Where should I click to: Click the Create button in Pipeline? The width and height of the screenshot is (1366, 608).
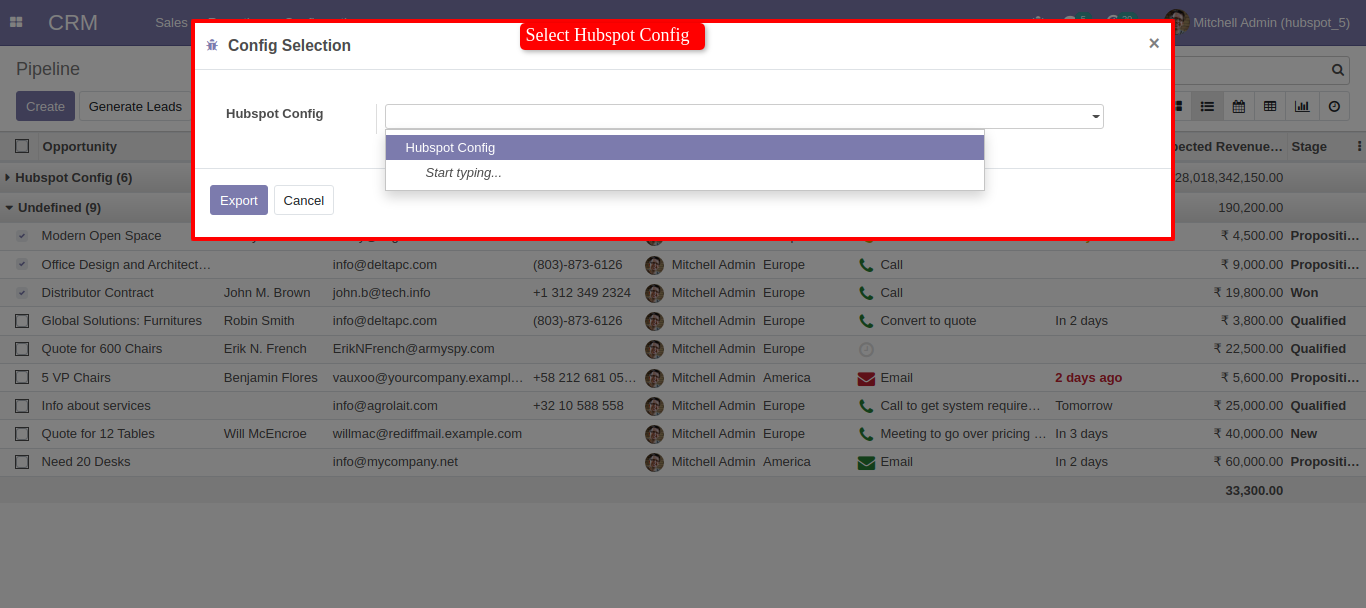[45, 106]
